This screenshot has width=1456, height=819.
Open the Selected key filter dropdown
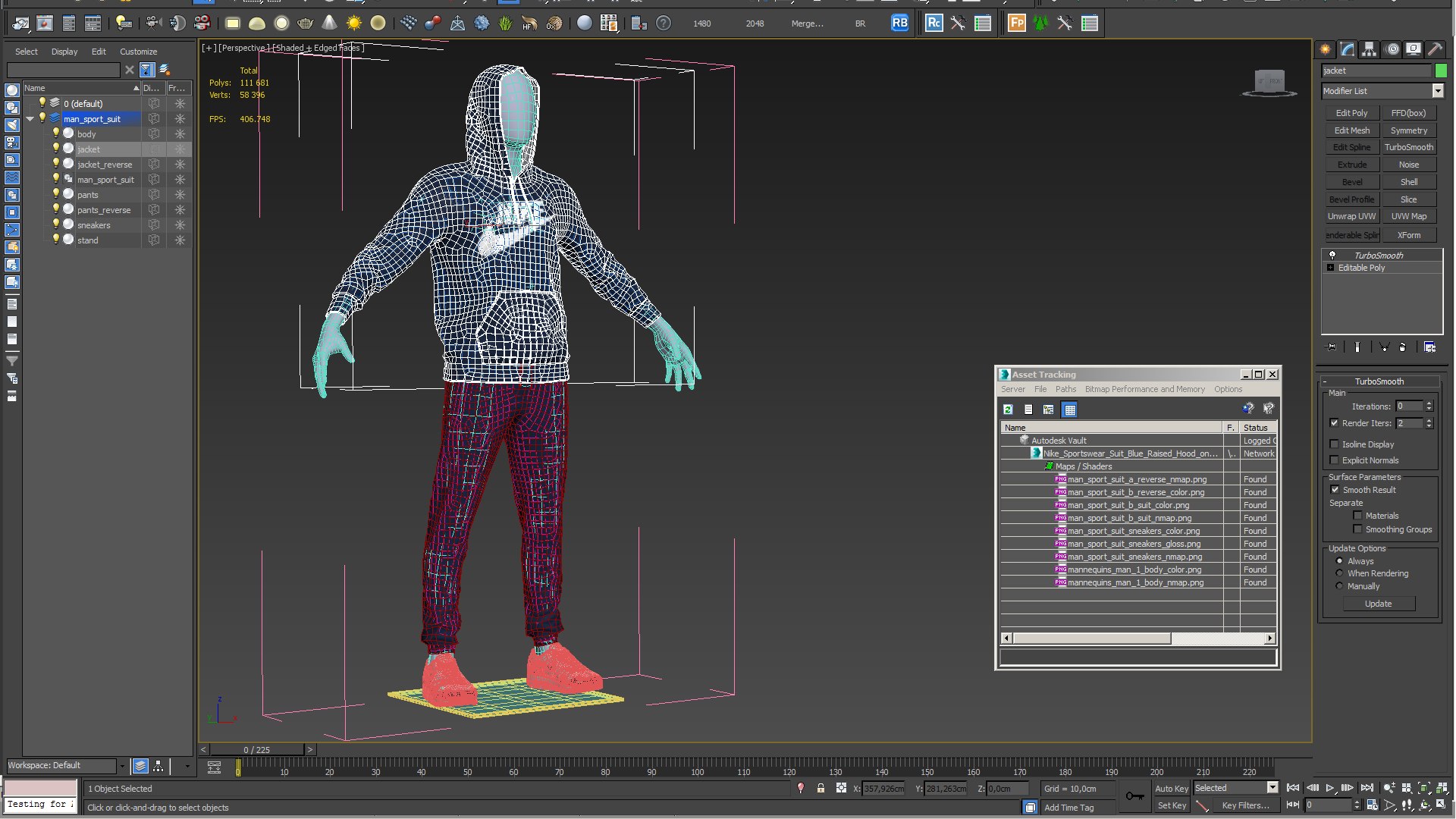tap(1272, 788)
